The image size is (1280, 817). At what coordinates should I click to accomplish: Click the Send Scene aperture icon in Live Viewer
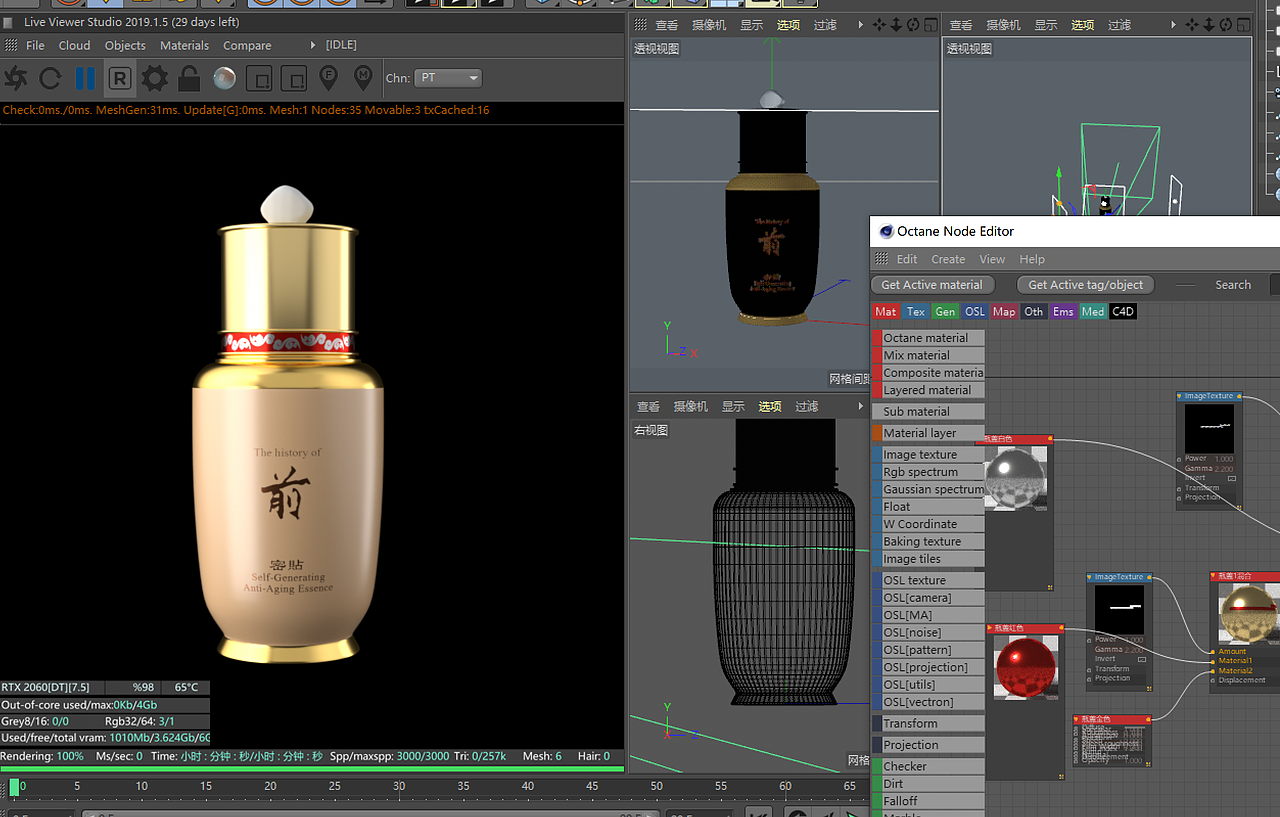16,78
